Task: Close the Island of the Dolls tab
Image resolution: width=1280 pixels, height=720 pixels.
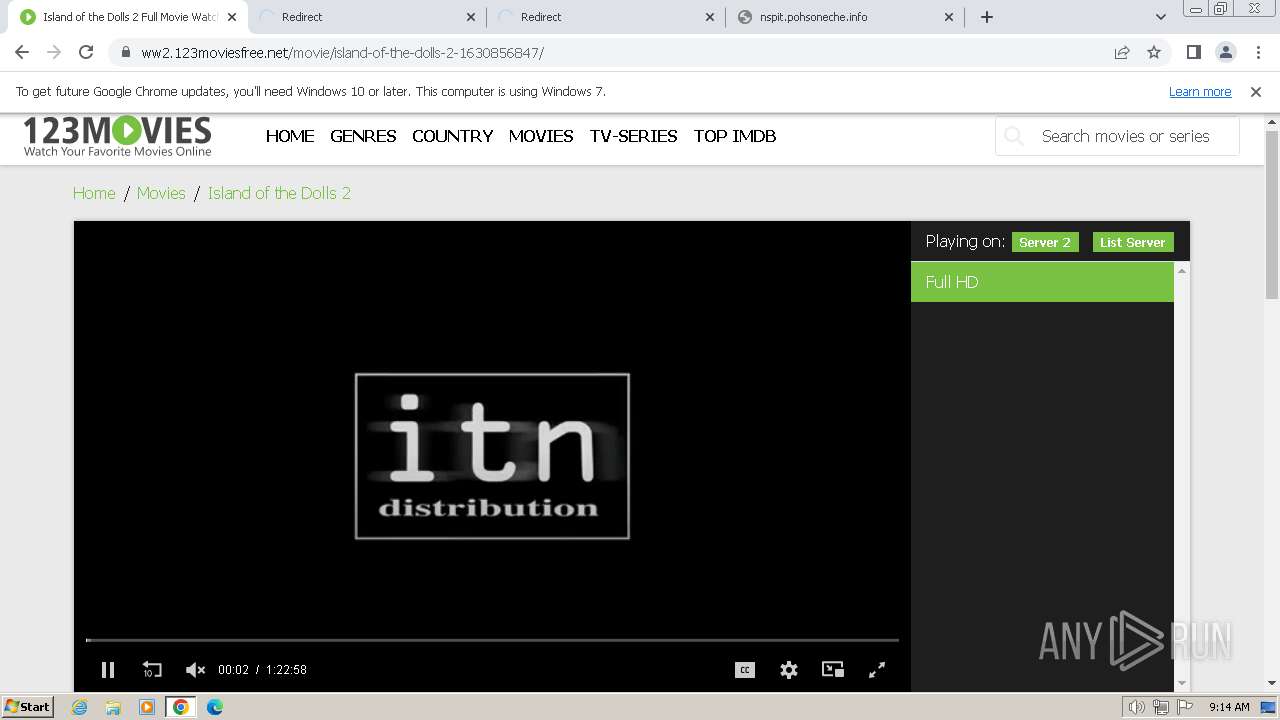Action: pyautogui.click(x=232, y=17)
